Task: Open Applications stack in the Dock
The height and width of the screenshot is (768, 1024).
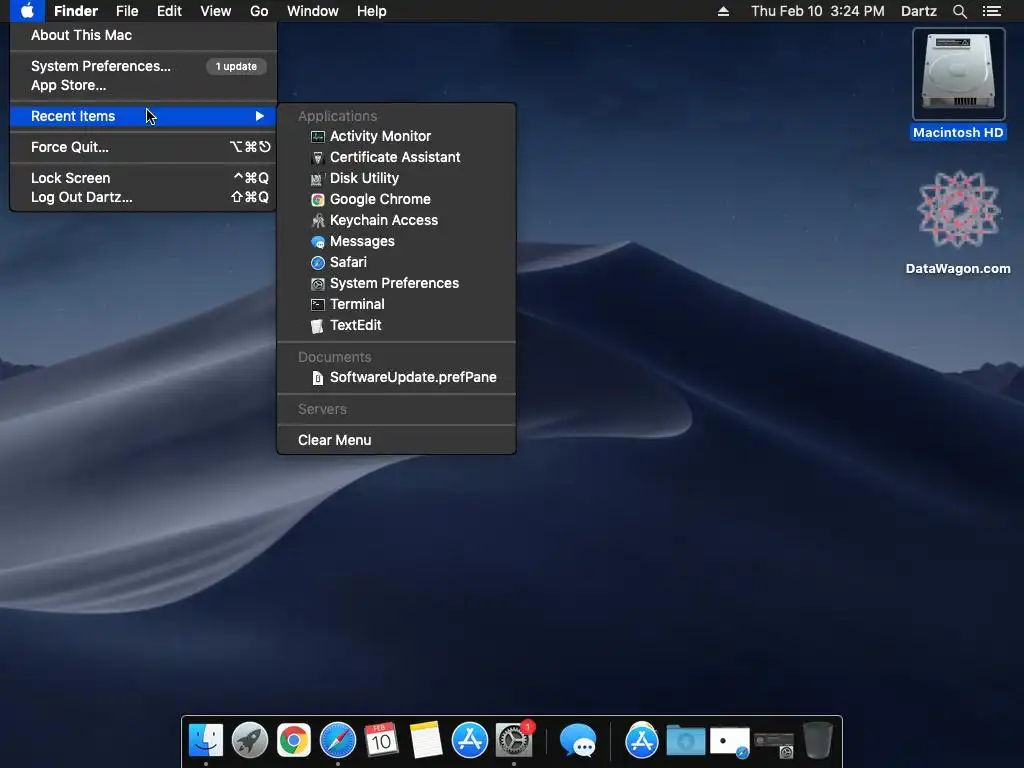Action: tap(641, 741)
